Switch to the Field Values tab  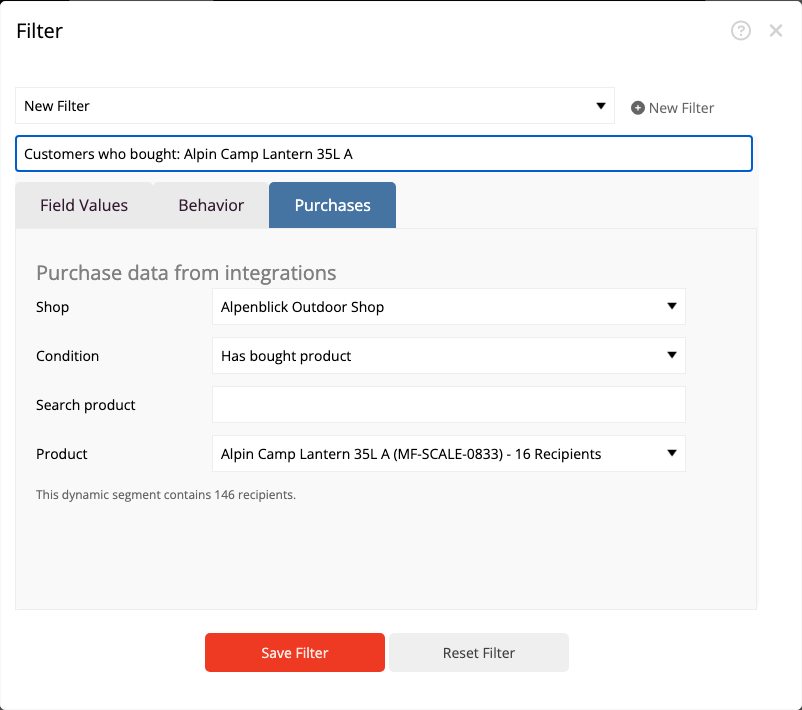84,205
